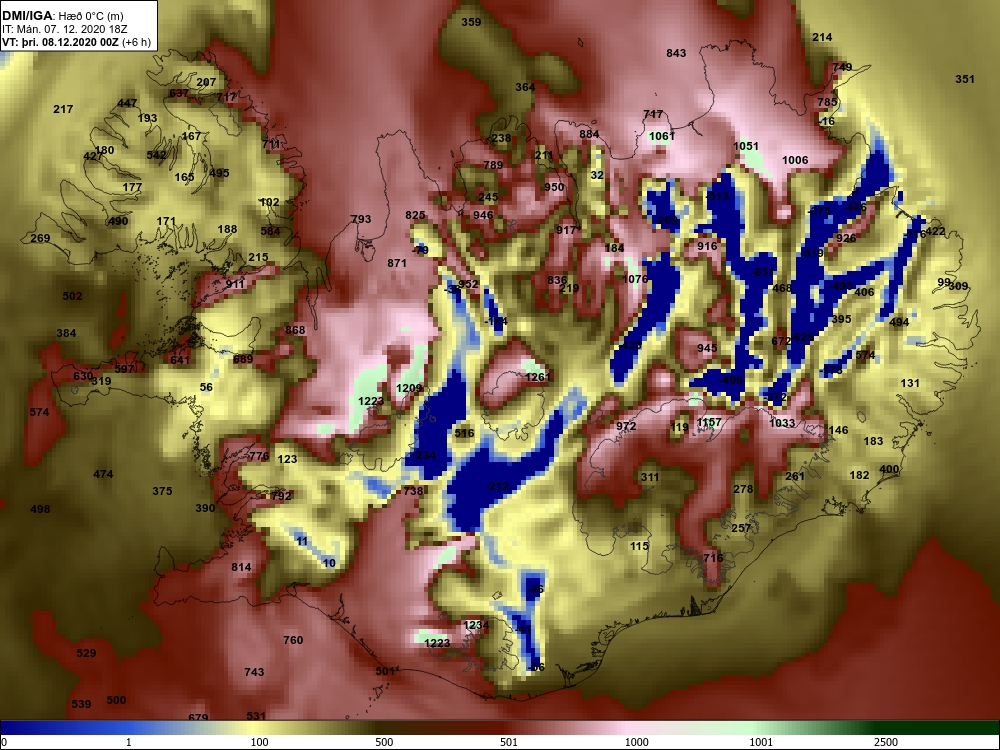Click the map value '972'

click(626, 426)
